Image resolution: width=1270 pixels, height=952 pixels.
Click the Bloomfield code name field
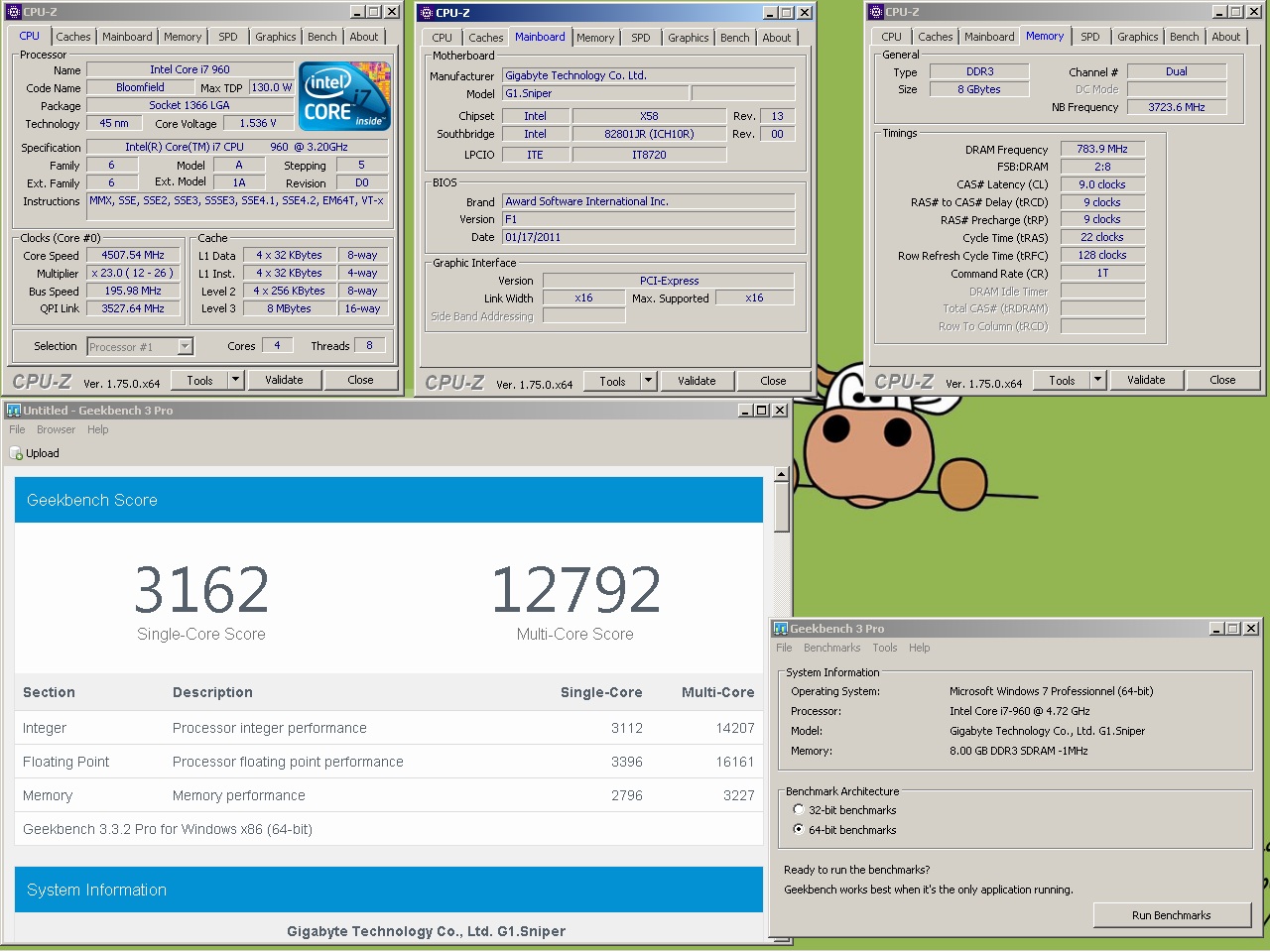coord(140,87)
